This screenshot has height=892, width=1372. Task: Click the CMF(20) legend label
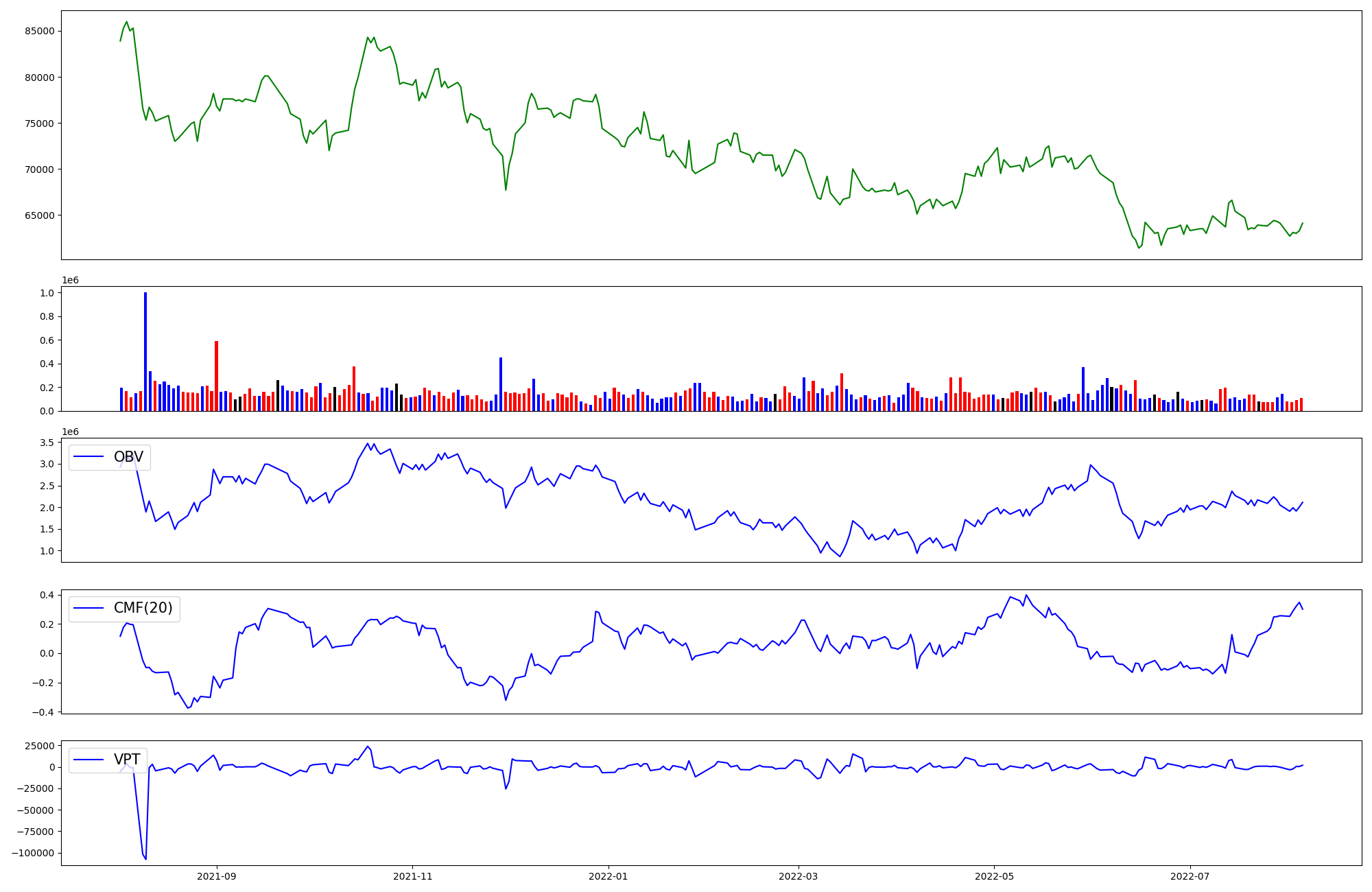click(143, 609)
